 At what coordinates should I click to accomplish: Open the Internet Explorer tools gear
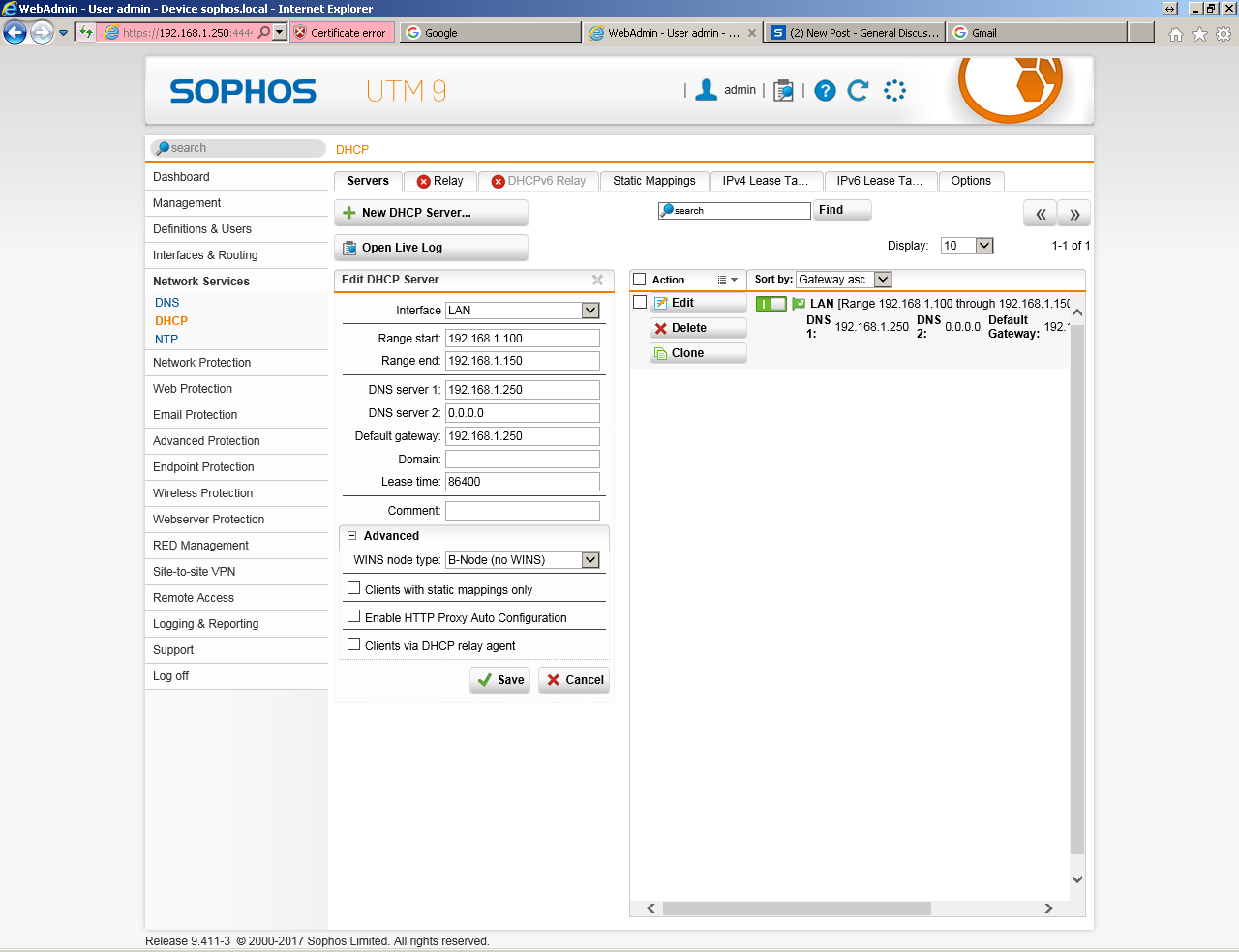coord(1224,34)
